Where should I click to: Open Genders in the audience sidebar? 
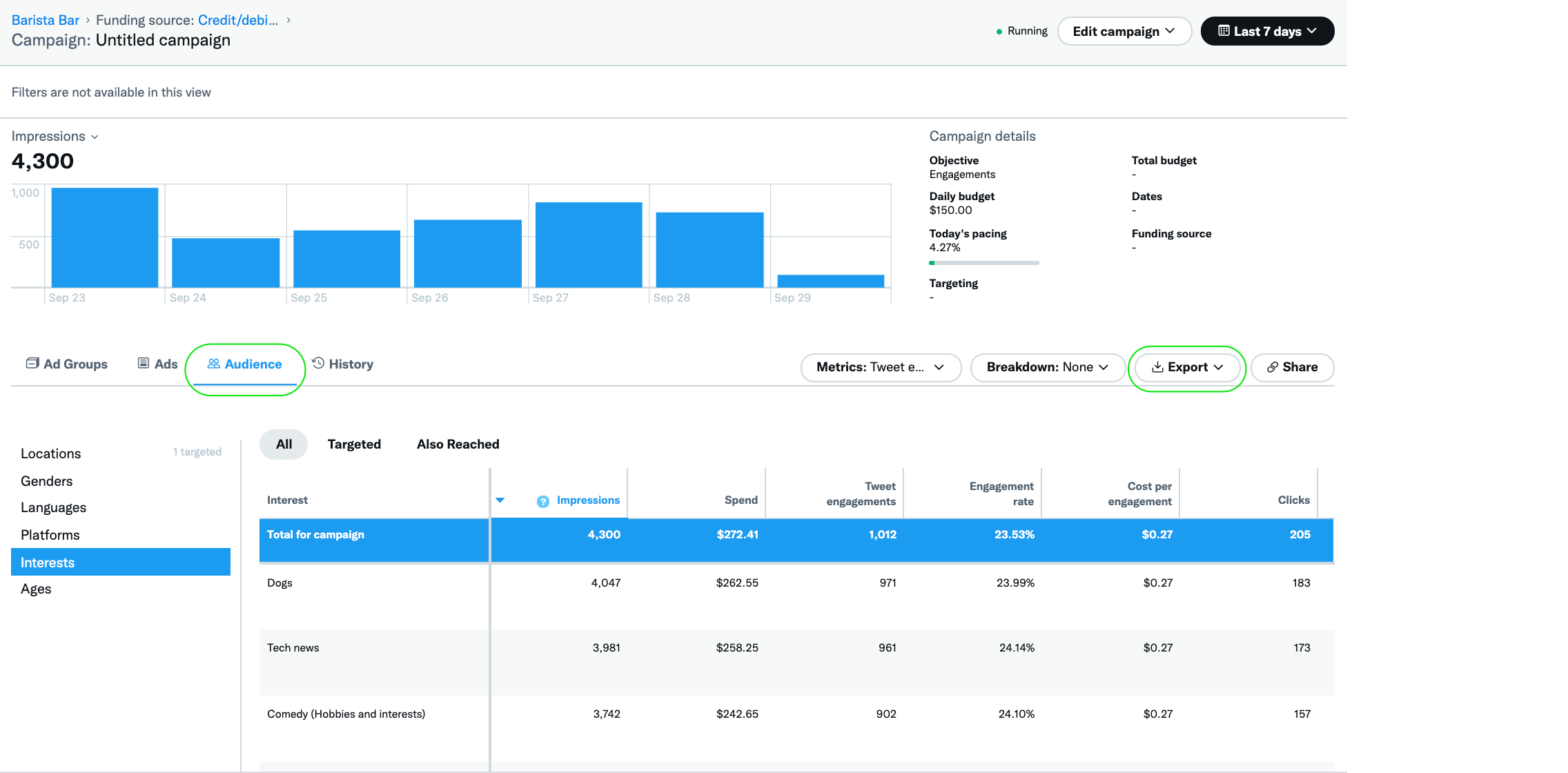pos(47,481)
